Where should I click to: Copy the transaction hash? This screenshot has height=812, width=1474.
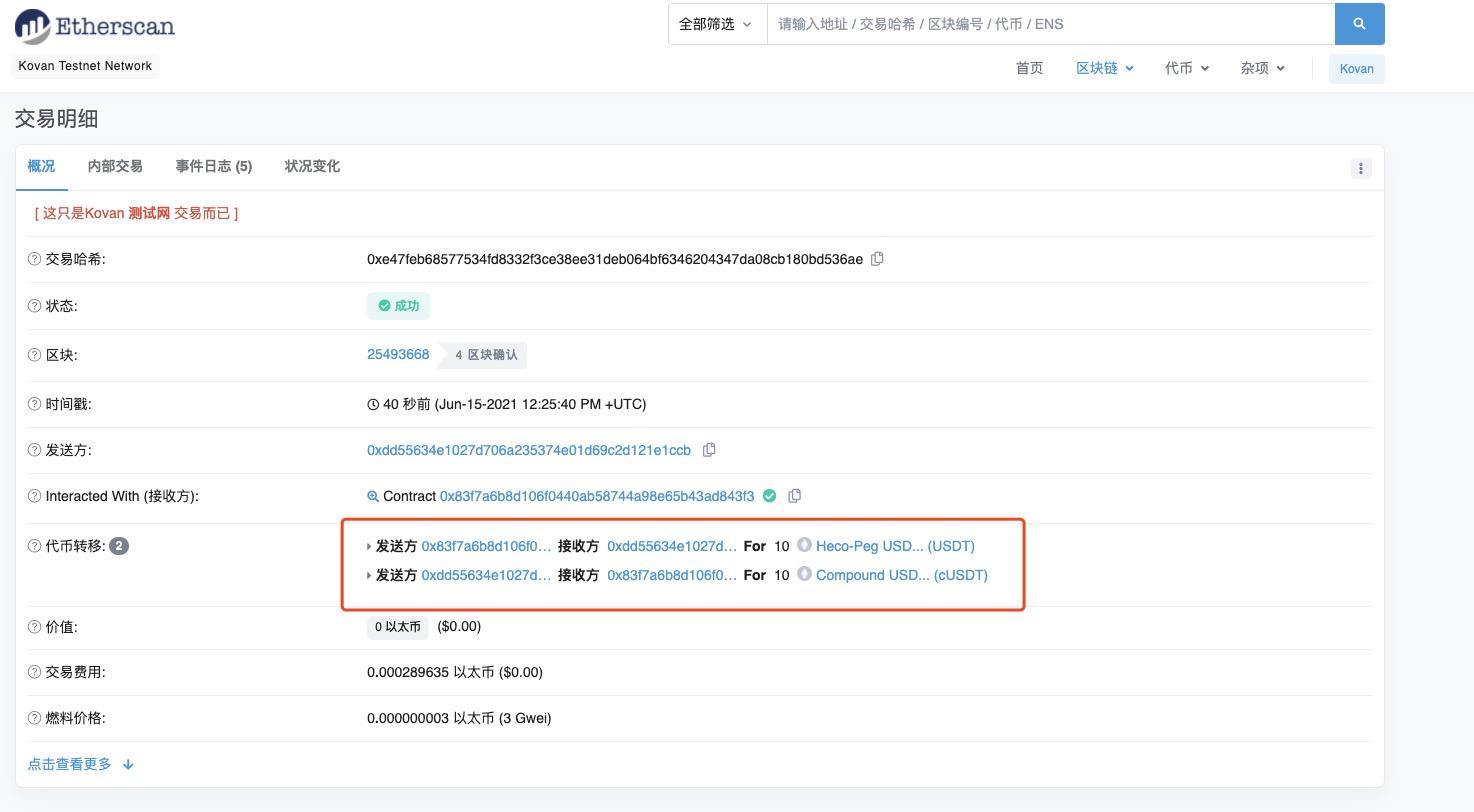click(x=877, y=259)
